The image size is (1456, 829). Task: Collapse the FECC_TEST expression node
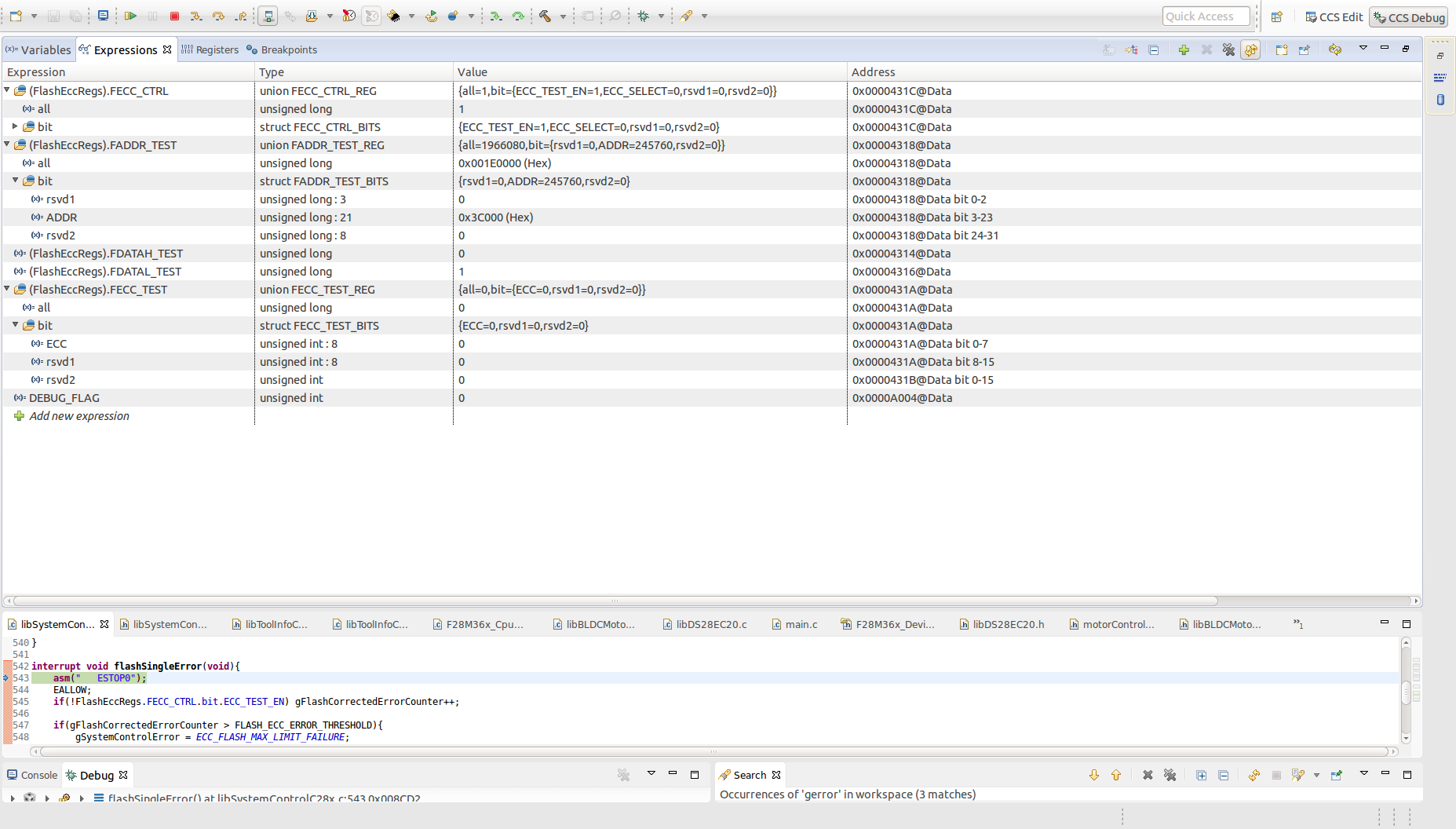click(x=7, y=289)
